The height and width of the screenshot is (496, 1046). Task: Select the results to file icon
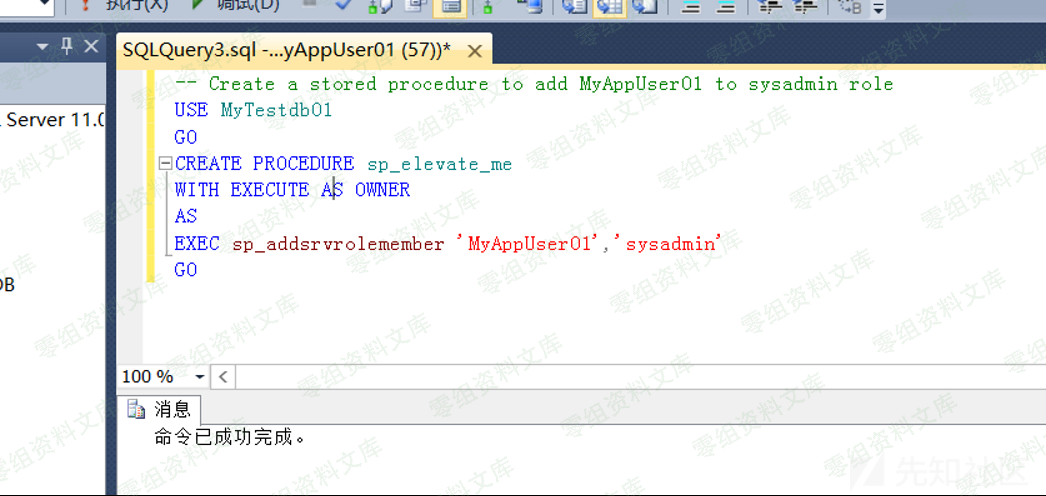click(645, 6)
